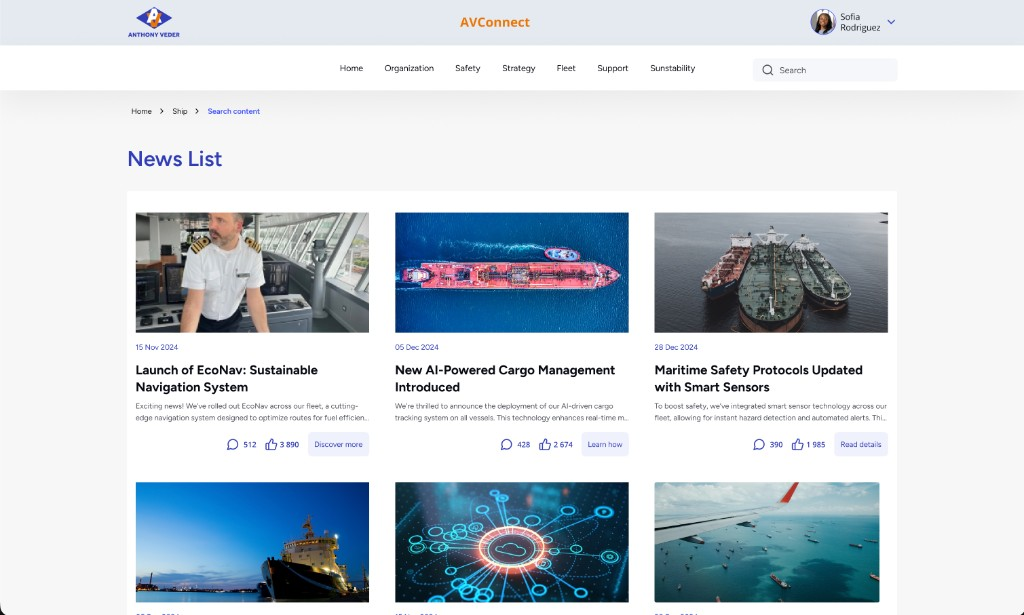
Task: Open the Home menu item
Action: click(351, 68)
